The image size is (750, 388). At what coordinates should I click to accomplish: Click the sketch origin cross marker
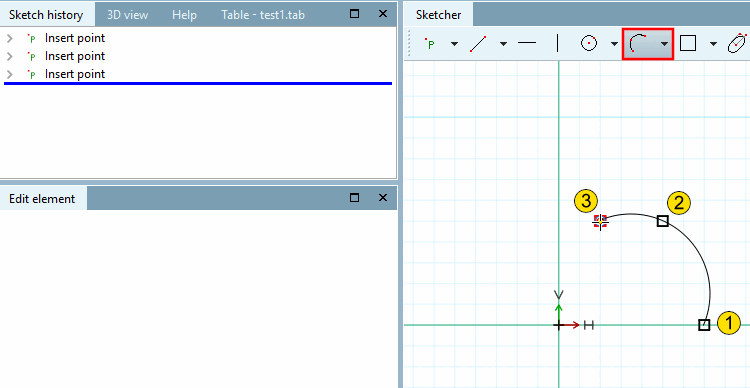pos(559,325)
